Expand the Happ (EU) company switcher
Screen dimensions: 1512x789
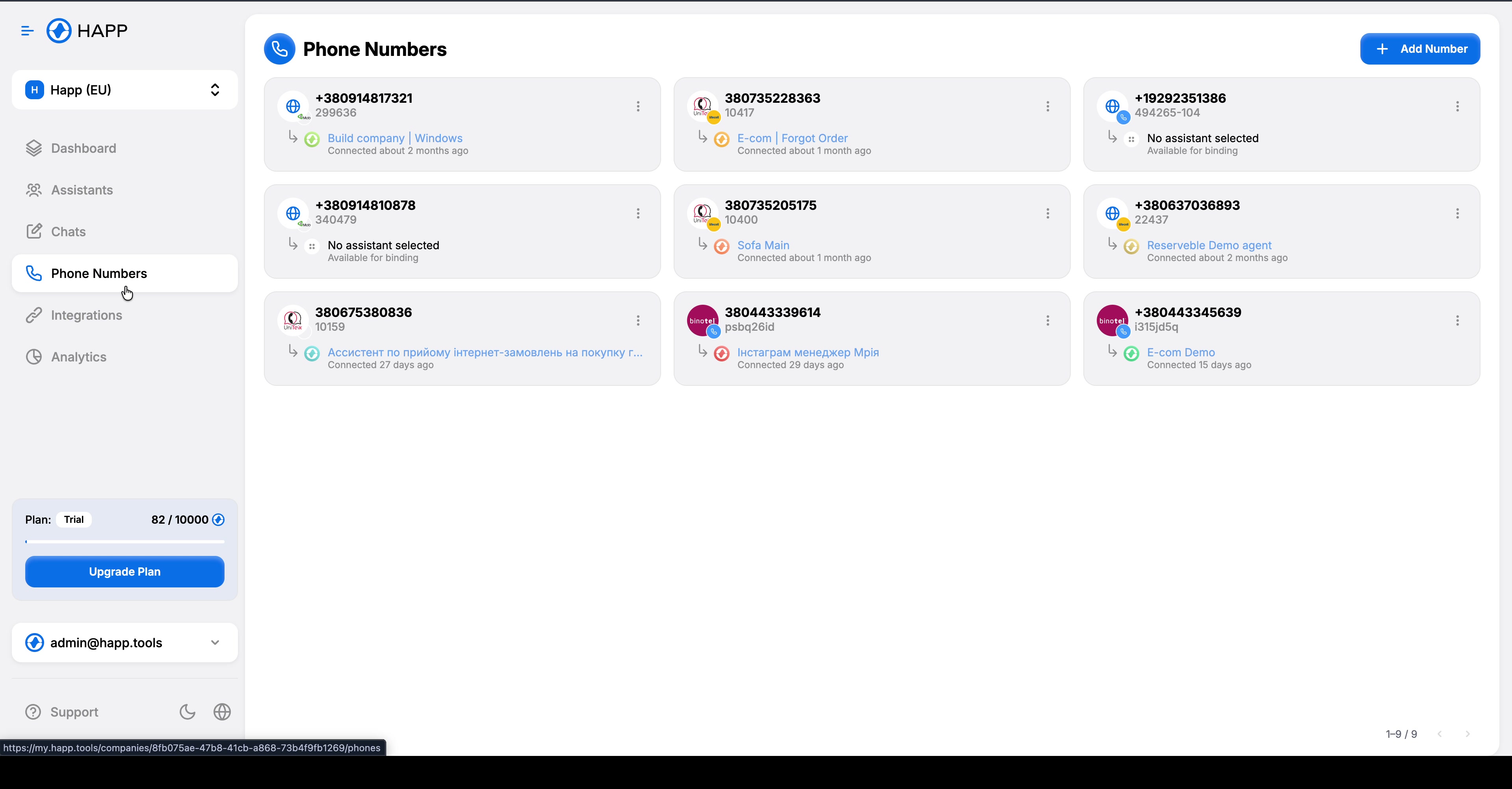[124, 90]
